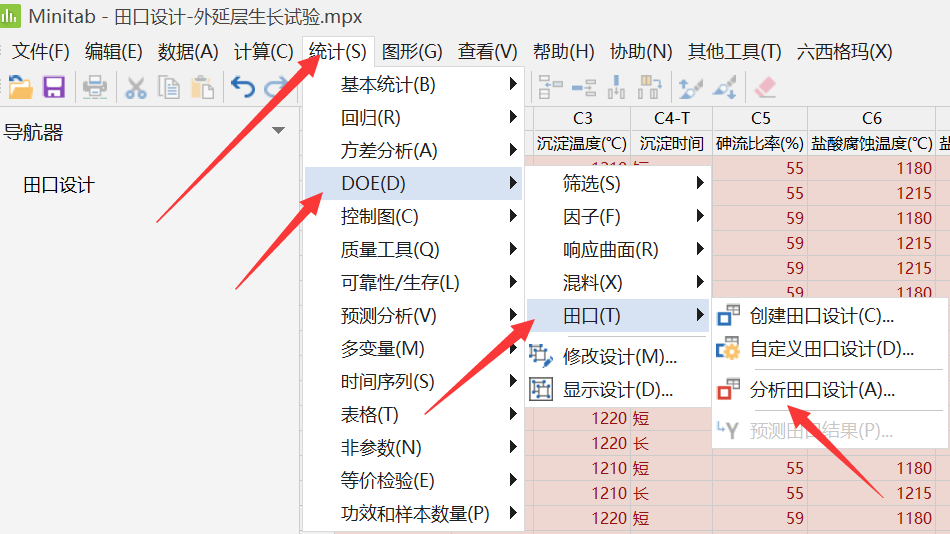Open the 协助(N) menu

(x=641, y=52)
